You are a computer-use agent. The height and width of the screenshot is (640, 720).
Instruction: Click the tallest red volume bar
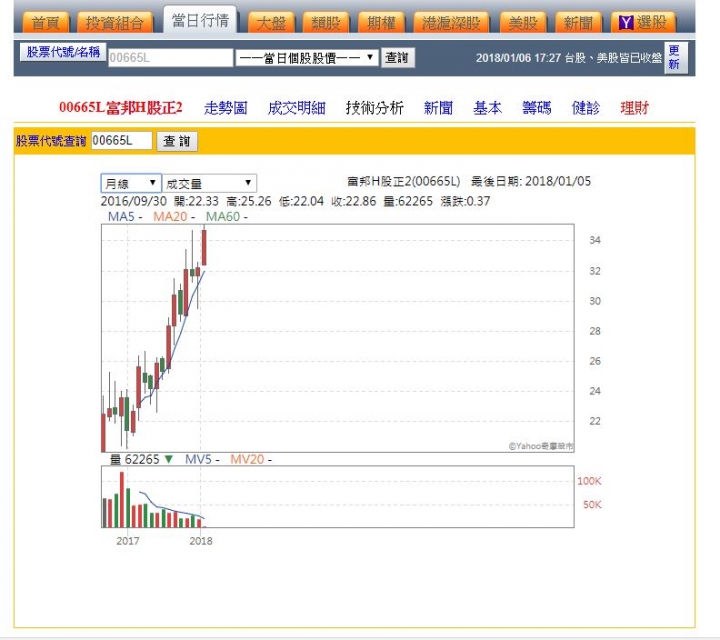pos(122,500)
